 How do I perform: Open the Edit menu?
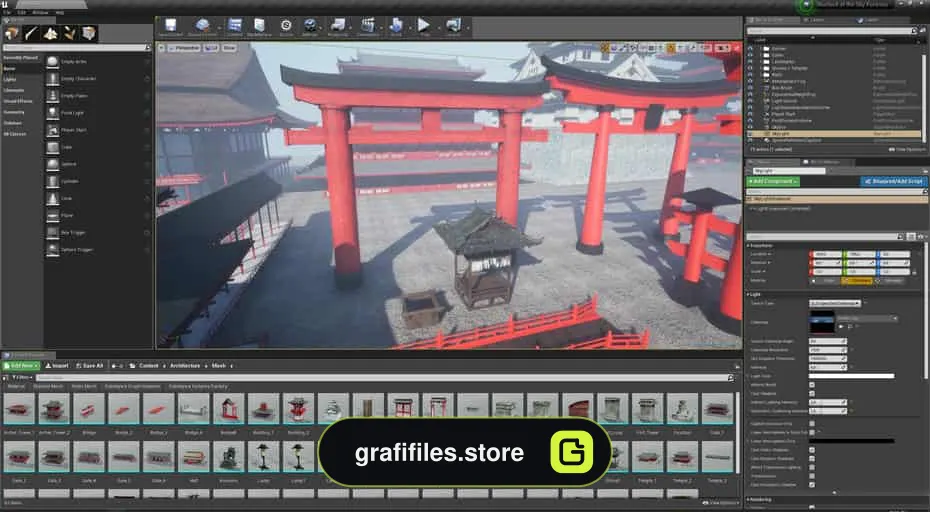click(x=22, y=12)
